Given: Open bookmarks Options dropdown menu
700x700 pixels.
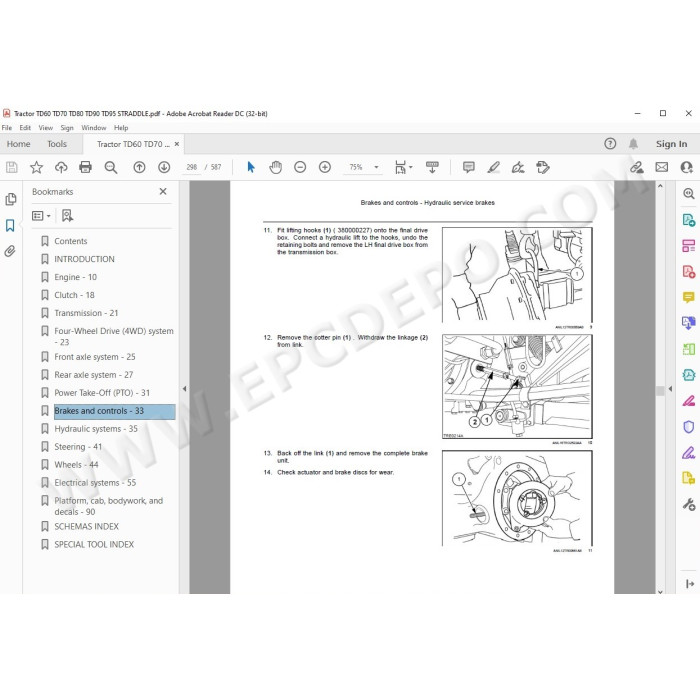Looking at the screenshot, I should (41, 216).
